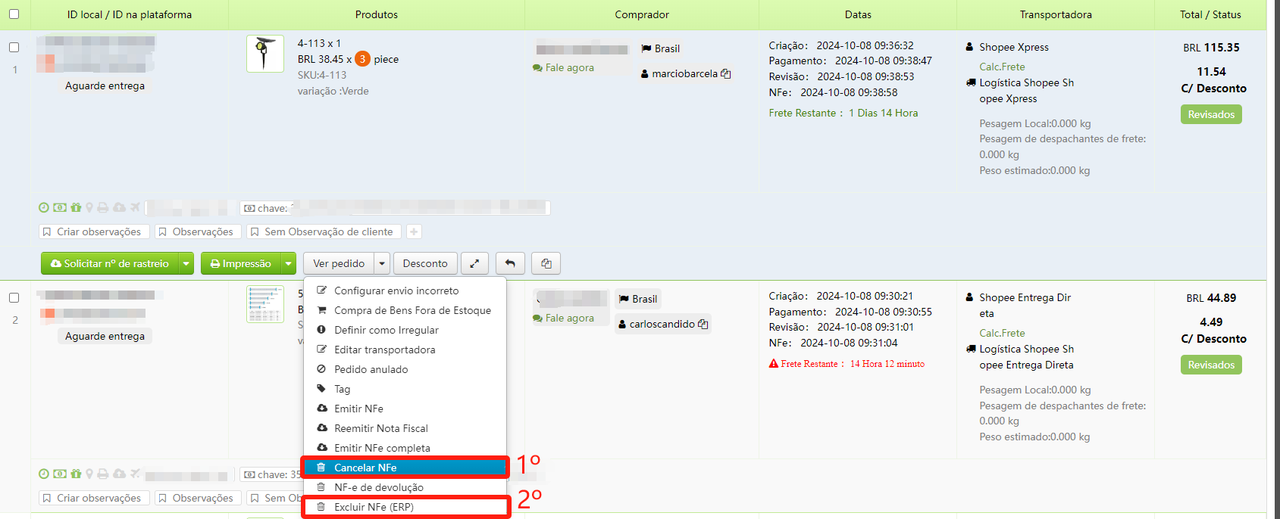Select the checkbox for order 1
The height and width of the screenshot is (519, 1280).
click(14, 47)
